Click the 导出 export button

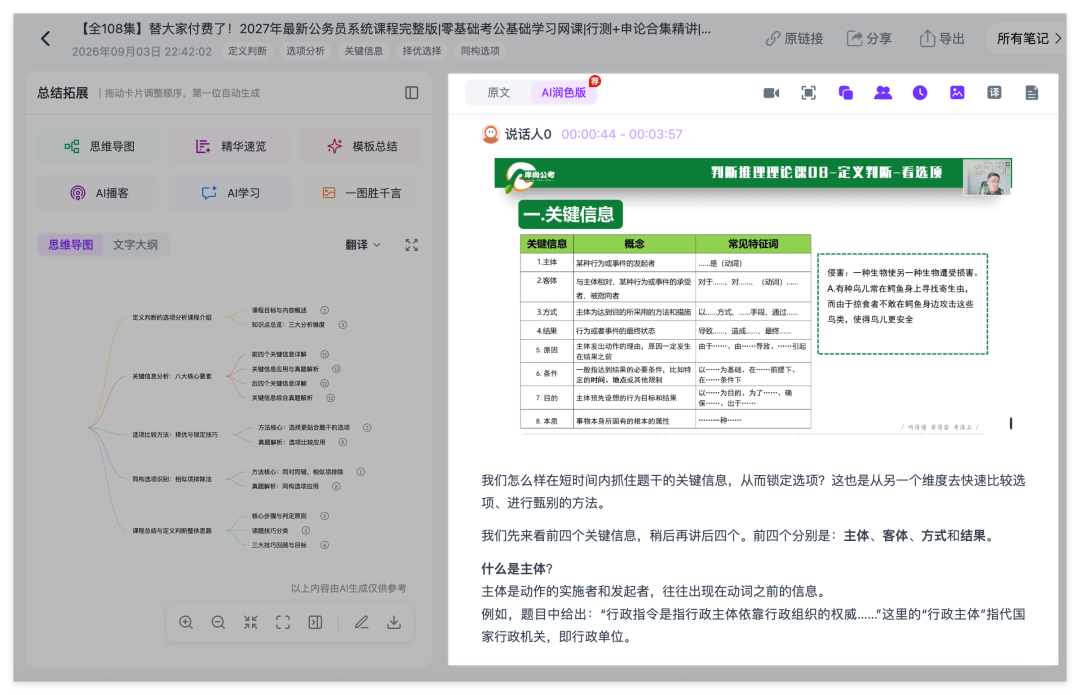pyautogui.click(x=942, y=39)
